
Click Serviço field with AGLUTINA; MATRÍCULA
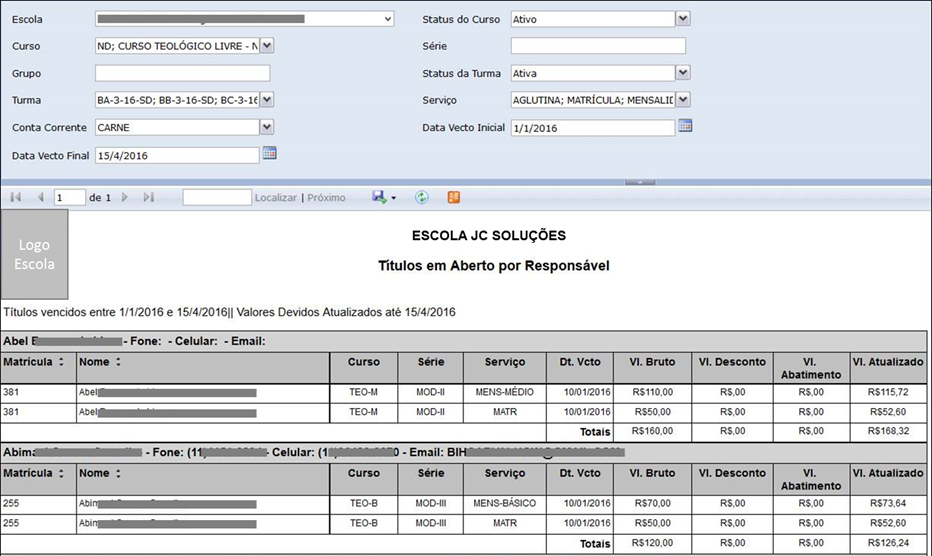click(593, 100)
